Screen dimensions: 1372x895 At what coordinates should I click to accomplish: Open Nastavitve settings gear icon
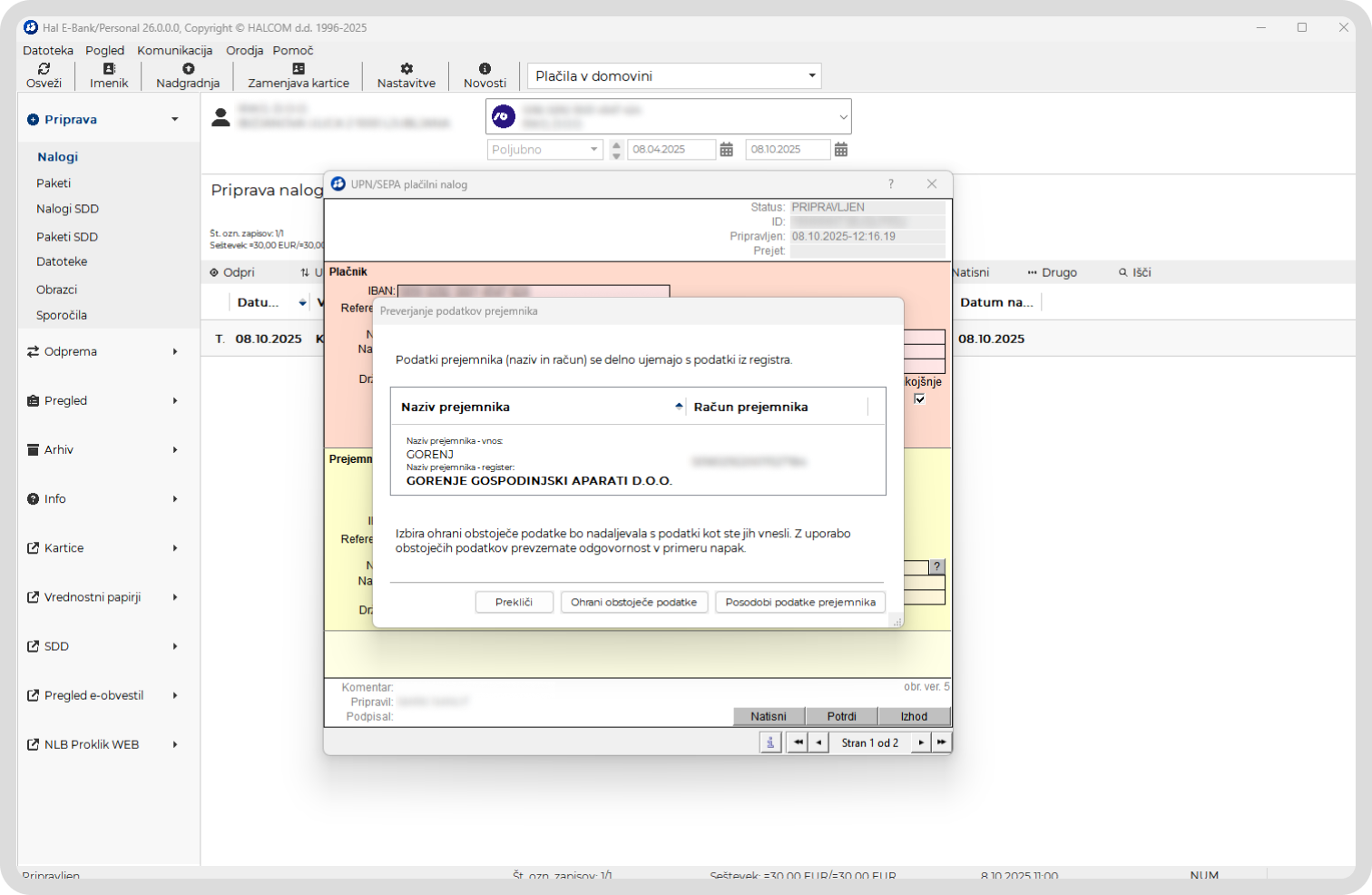[406, 69]
